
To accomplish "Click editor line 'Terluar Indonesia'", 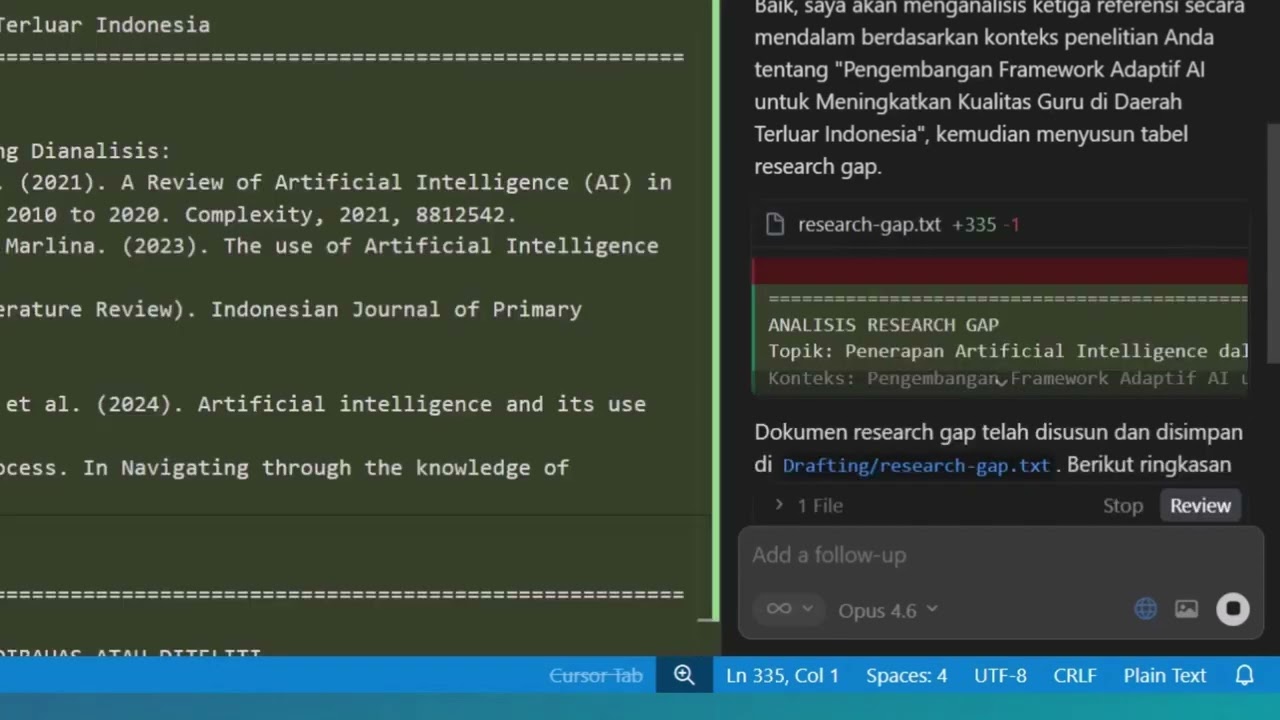I will coord(105,26).
